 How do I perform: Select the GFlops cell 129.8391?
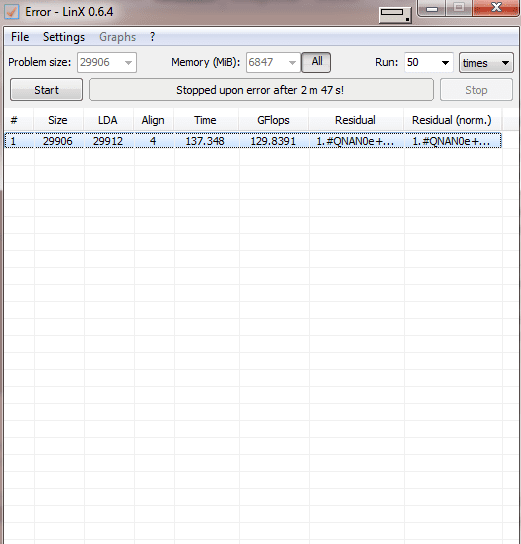coord(273,141)
